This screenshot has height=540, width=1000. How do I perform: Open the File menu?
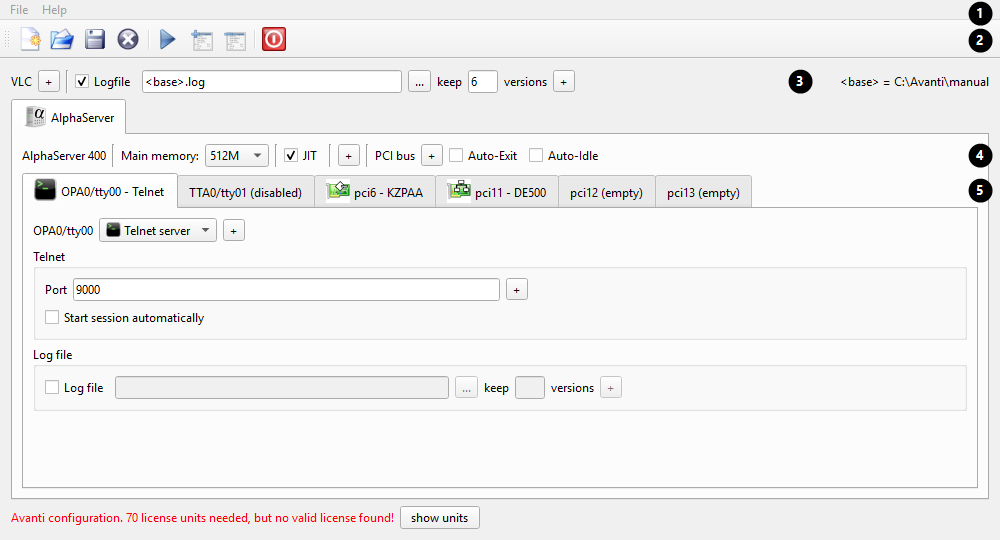[19, 10]
